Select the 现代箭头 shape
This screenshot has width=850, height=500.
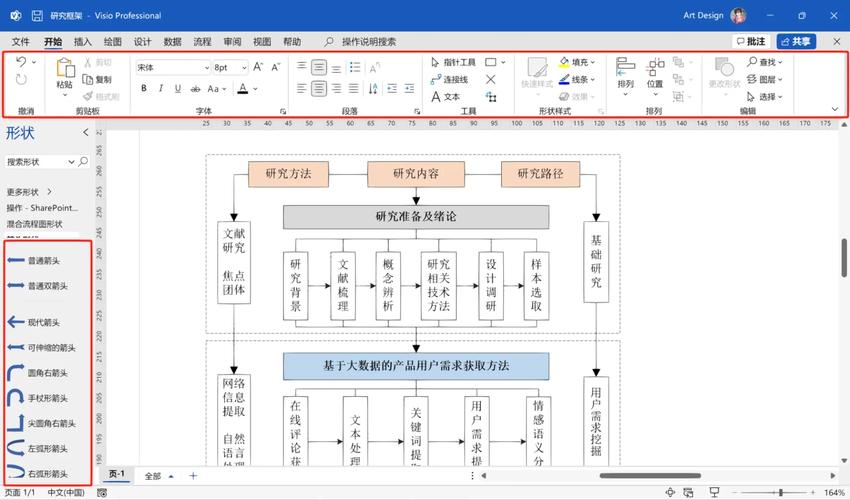coord(34,322)
